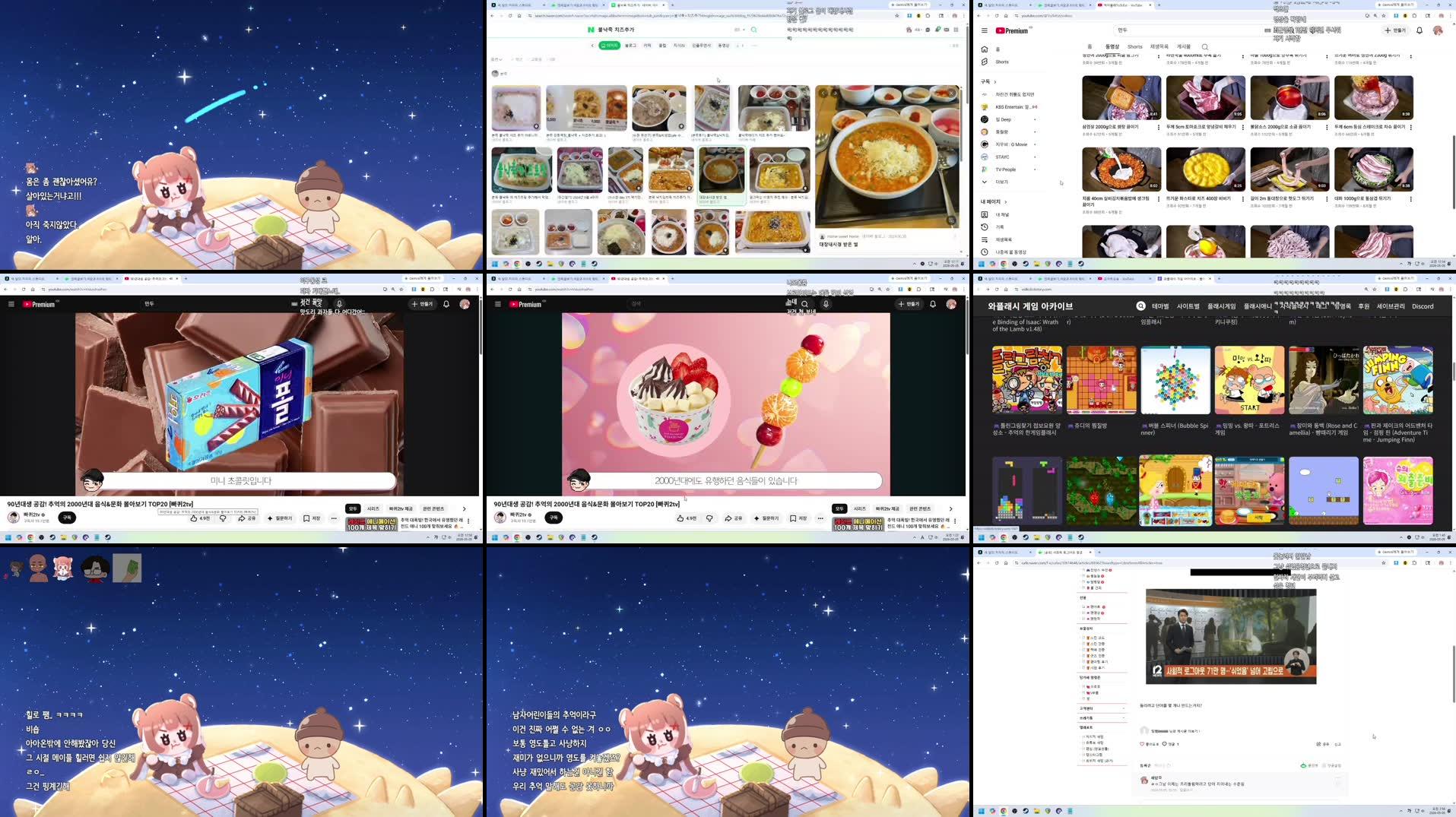Screen dimensions: 1456x817
Task: Expand the 내 페이지 section in YouTube sidebar
Action: point(993,201)
